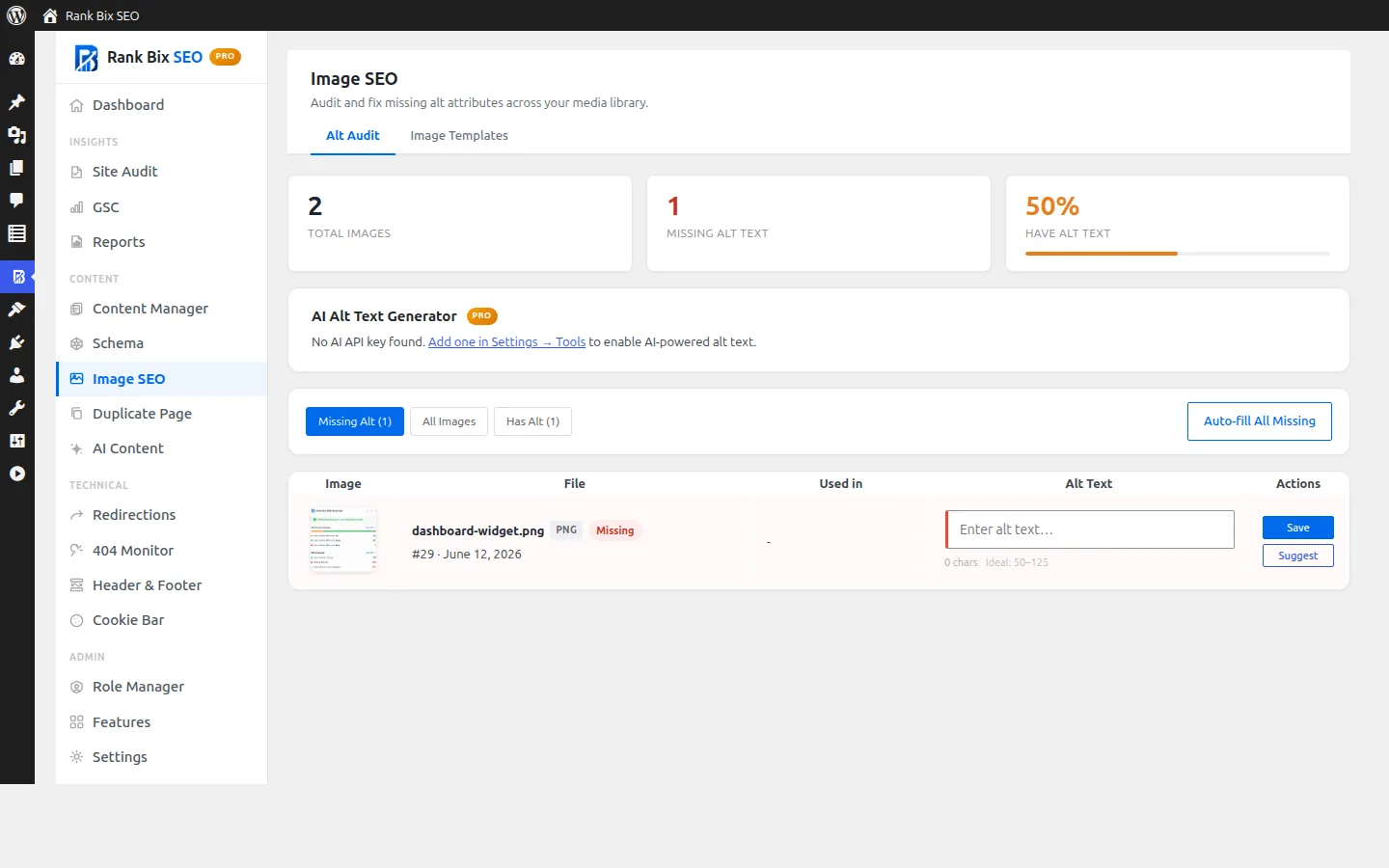Click the '#29 · June 12, 2026' text

pyautogui.click(x=467, y=555)
